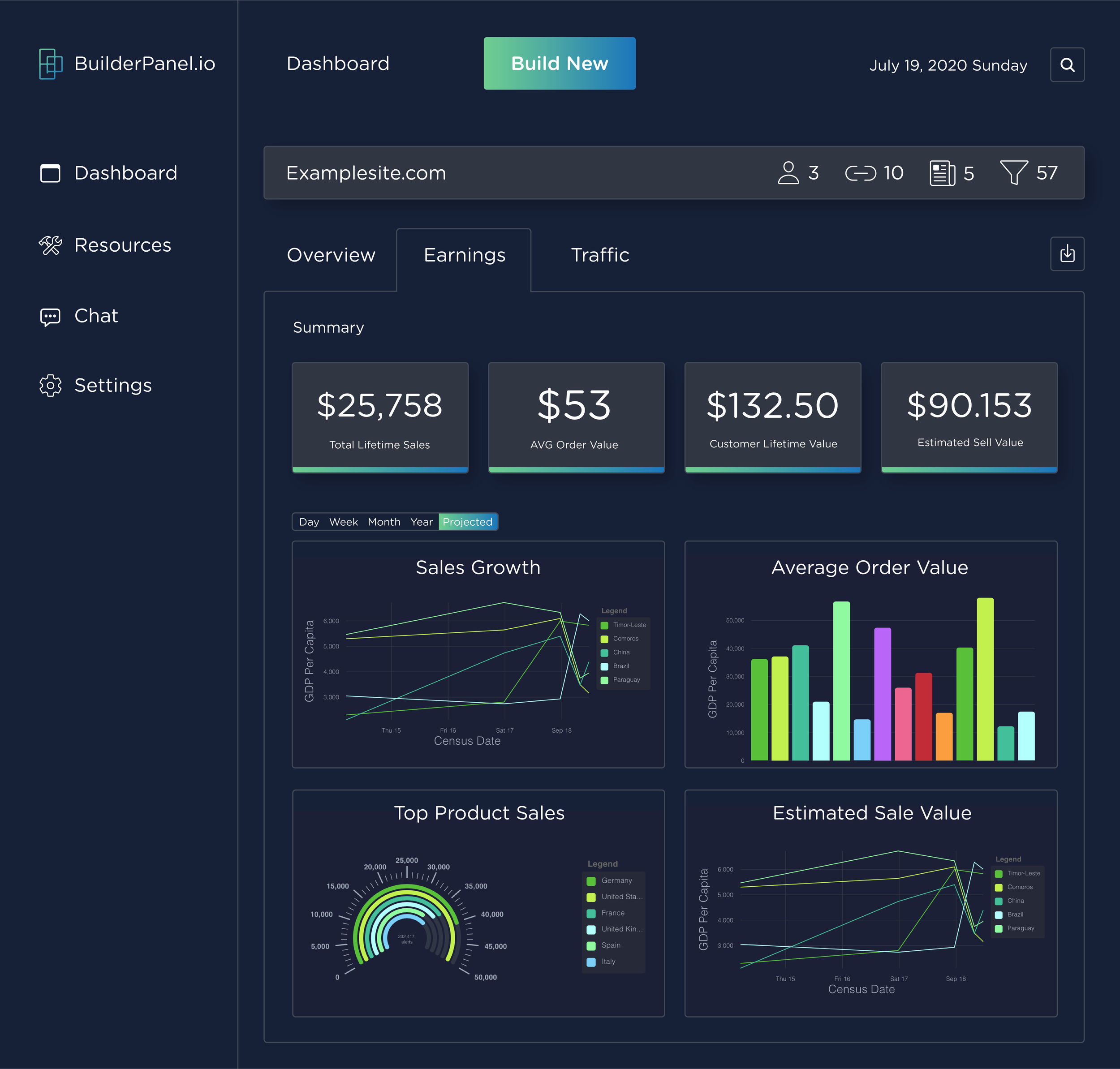The image size is (1120, 1069).
Task: Click the download icon next to the tabs
Action: [x=1067, y=254]
